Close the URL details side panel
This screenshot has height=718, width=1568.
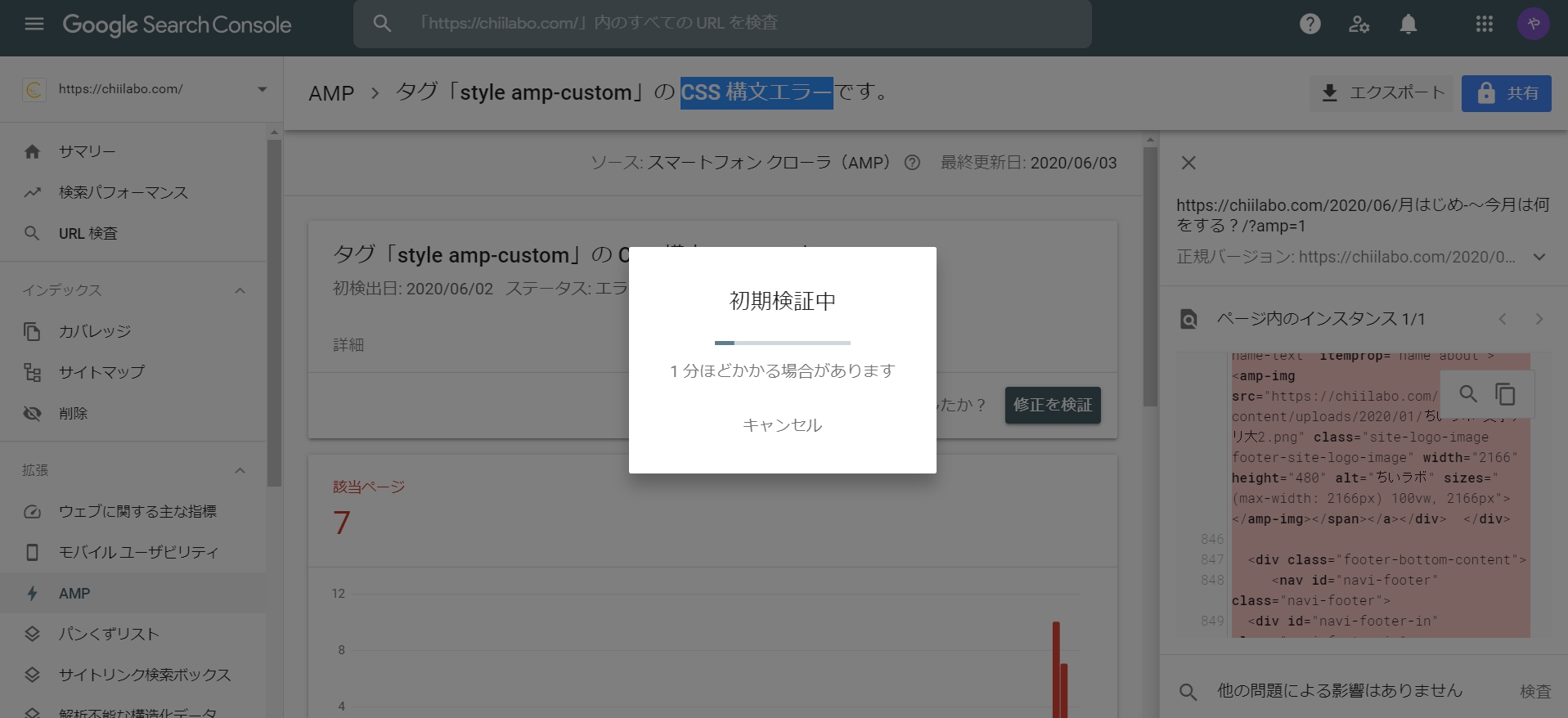1188,163
